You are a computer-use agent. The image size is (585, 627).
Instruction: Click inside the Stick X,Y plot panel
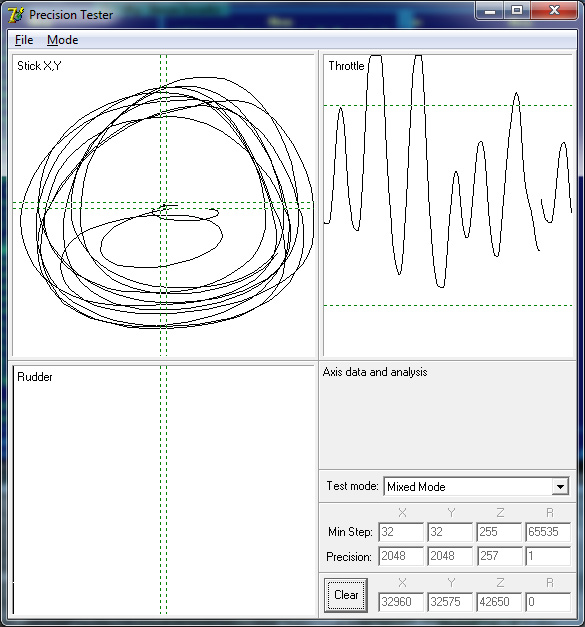163,205
